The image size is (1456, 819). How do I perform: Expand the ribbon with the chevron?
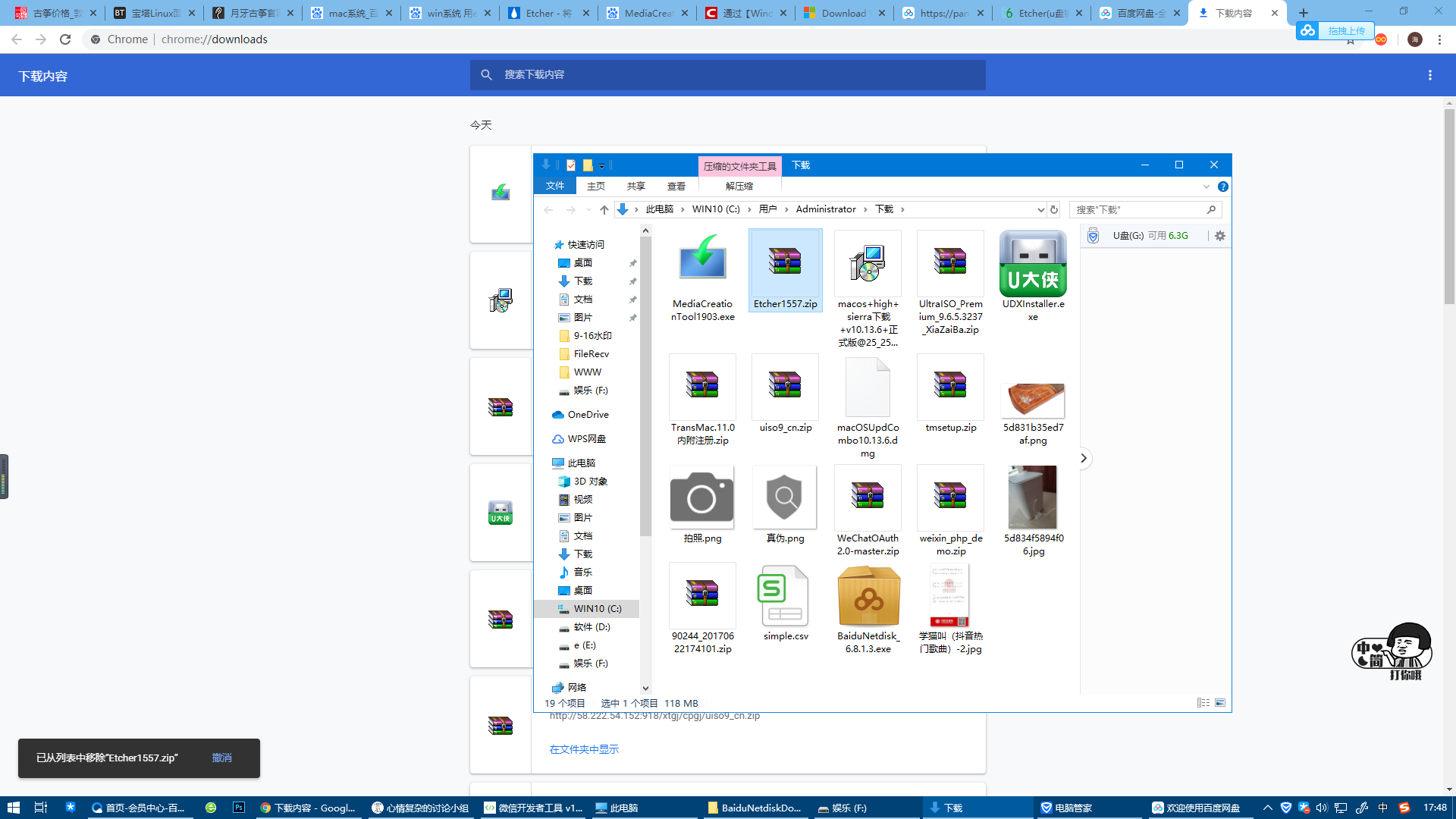tap(1207, 187)
